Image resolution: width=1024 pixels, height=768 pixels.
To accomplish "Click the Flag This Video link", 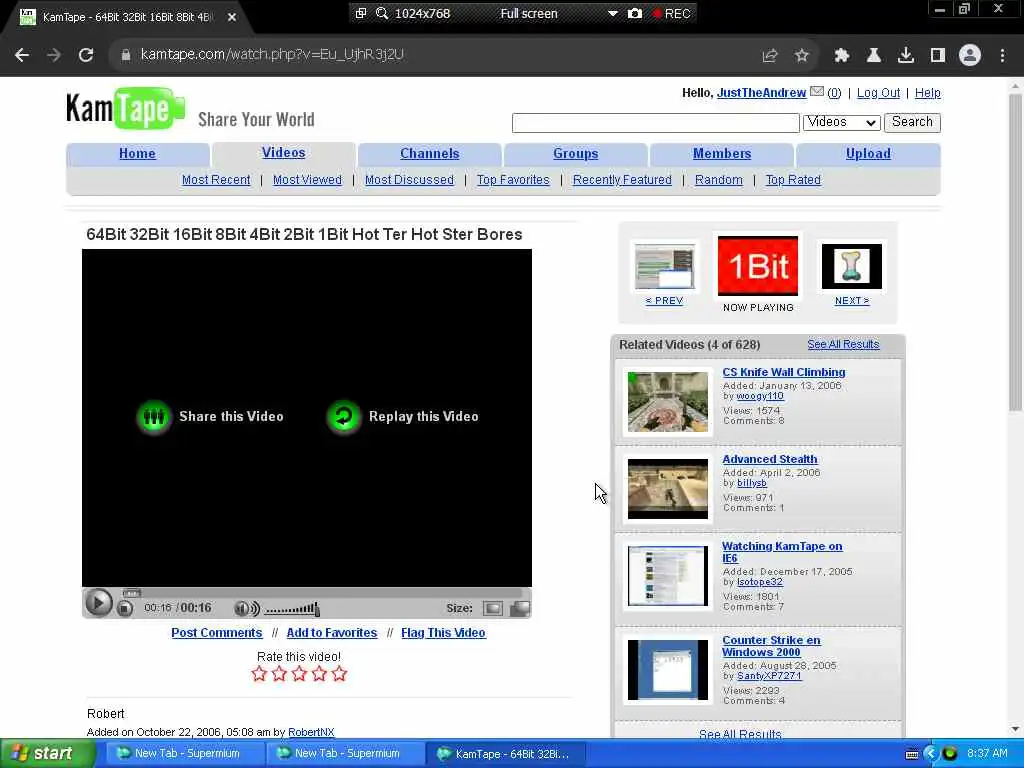I will [x=443, y=633].
